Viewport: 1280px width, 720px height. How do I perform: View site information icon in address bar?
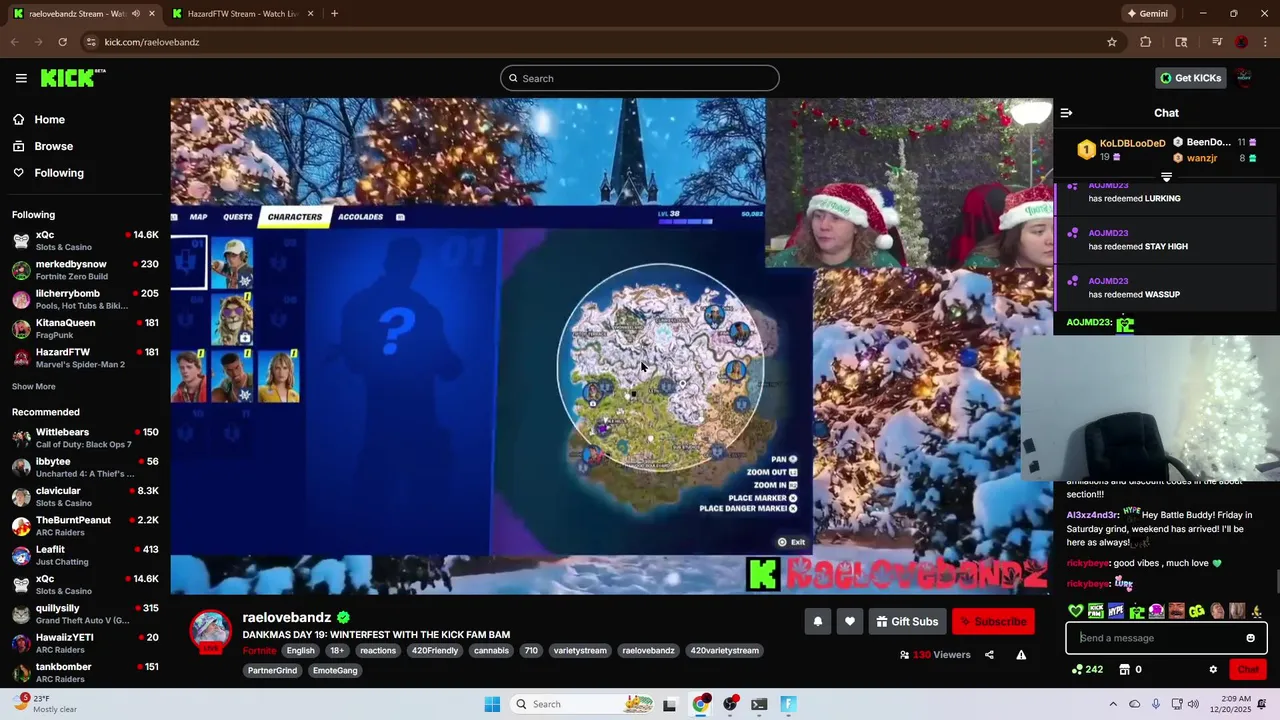91,42
